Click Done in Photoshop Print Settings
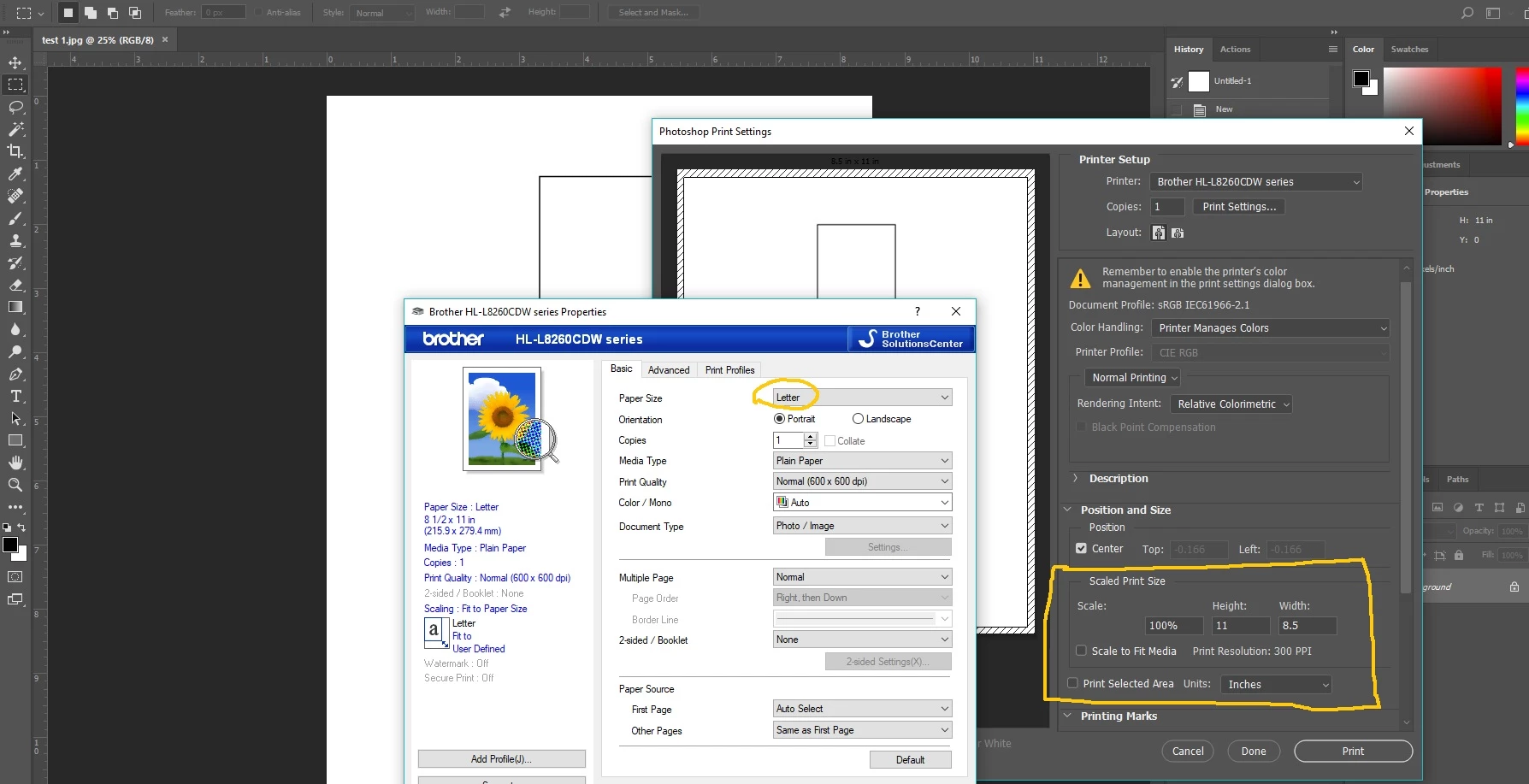The height and width of the screenshot is (784, 1529). click(1254, 752)
